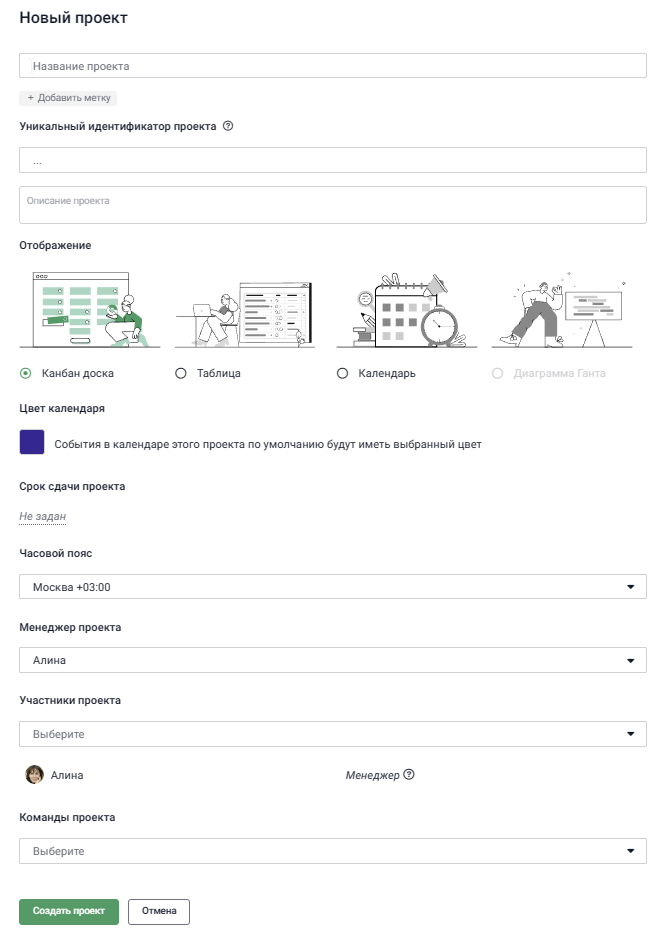Click the Gantt chart illustration
Viewport: 669px width, 930px height.
(x=562, y=310)
